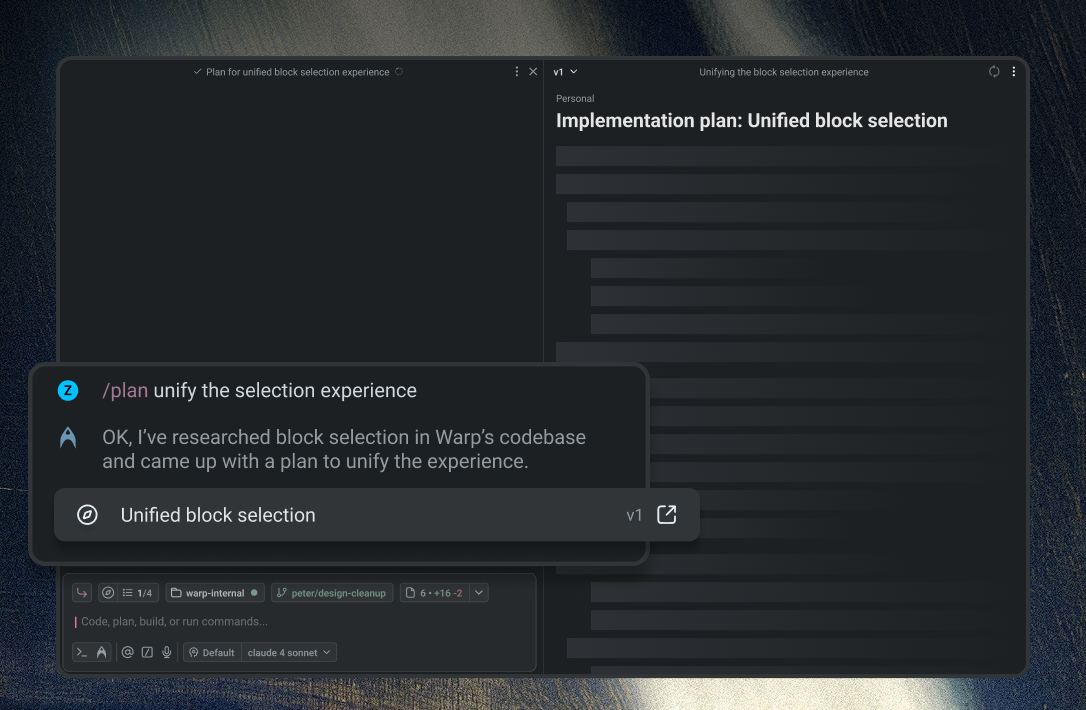The image size is (1086, 710).
Task: Insert context with the @ icon
Action: (x=127, y=653)
